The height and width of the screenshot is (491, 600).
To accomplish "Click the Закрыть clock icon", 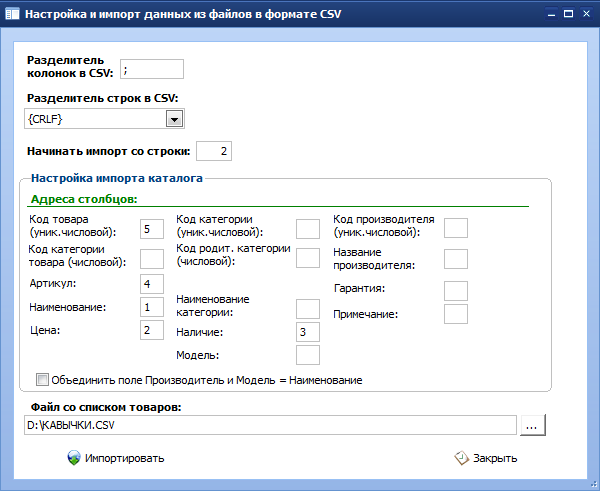I will click(461, 458).
